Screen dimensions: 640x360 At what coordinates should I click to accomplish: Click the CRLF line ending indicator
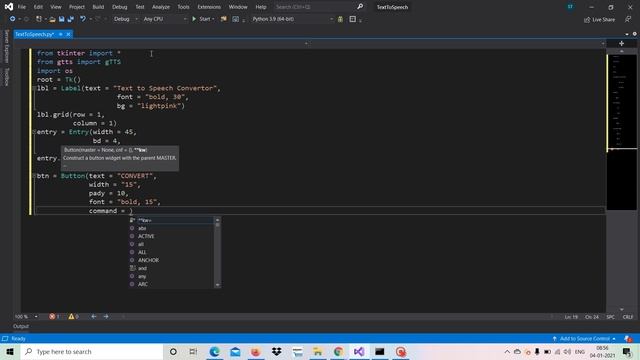[x=628, y=317]
